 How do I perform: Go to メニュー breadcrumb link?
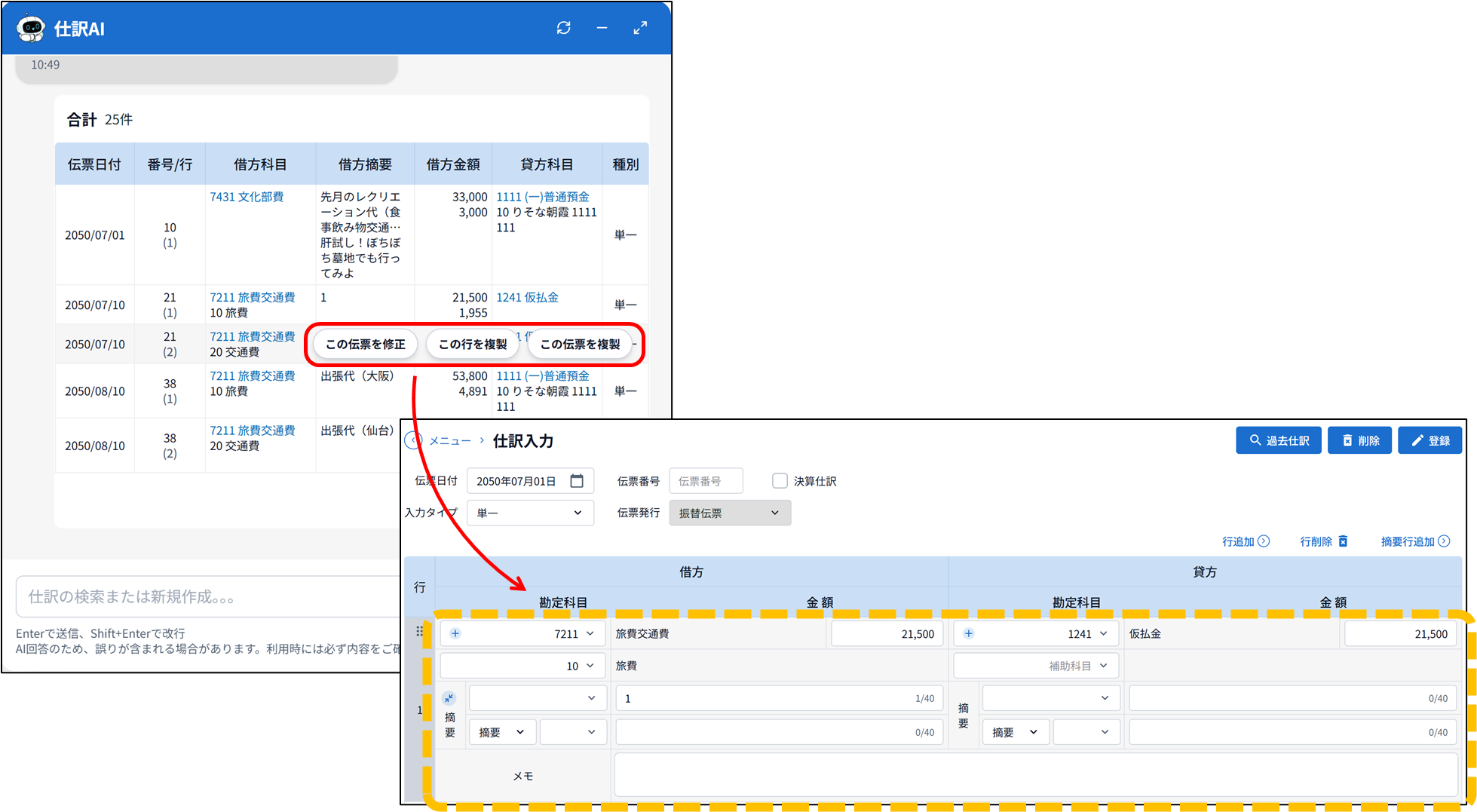click(450, 441)
